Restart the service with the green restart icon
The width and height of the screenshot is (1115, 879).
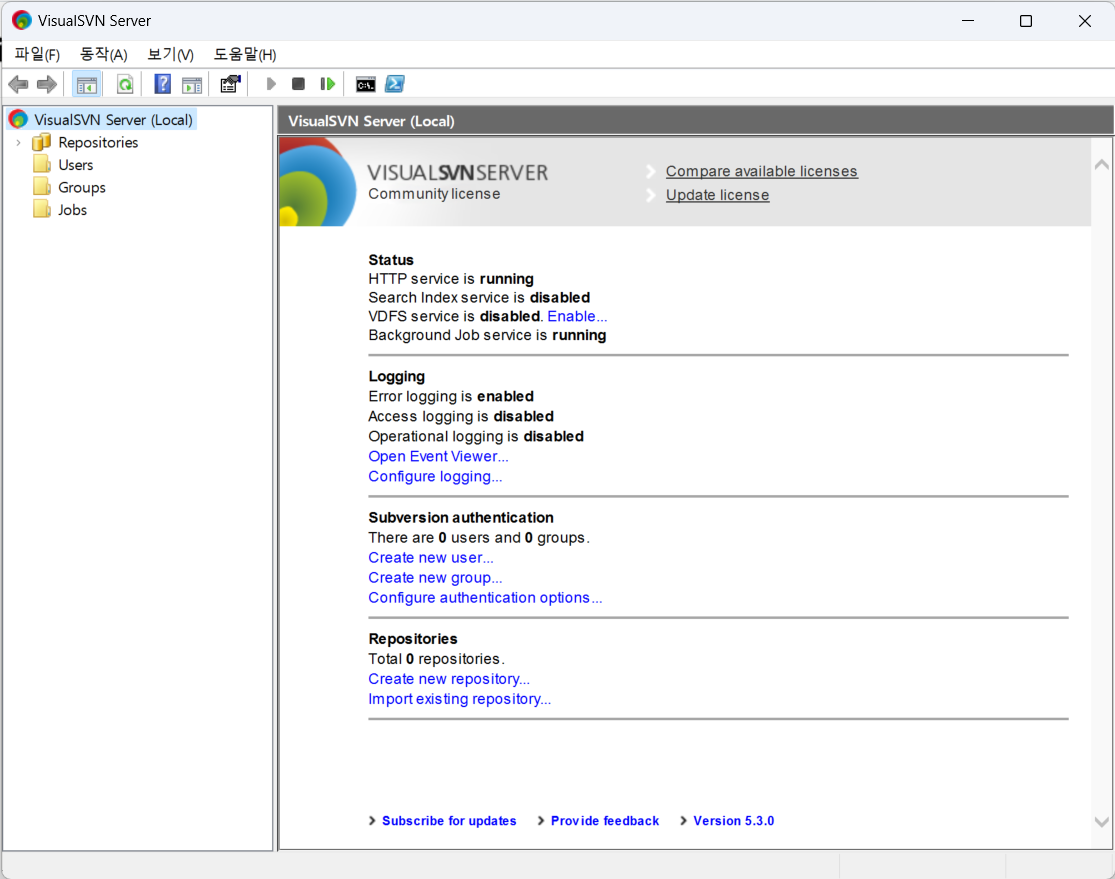[327, 84]
